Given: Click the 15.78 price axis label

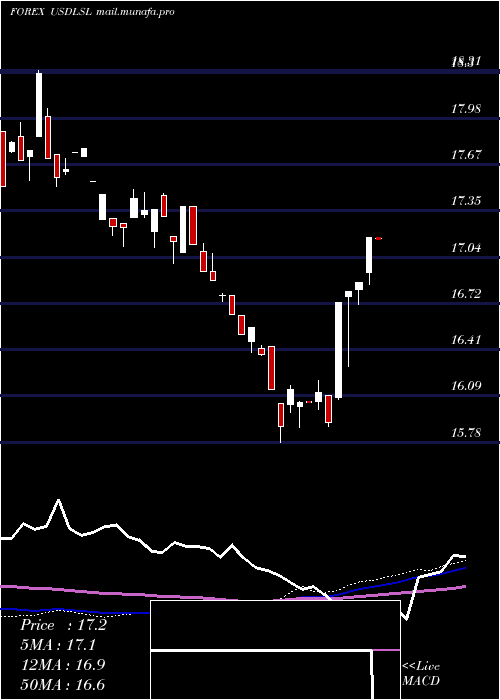Looking at the screenshot, I should [x=466, y=432].
